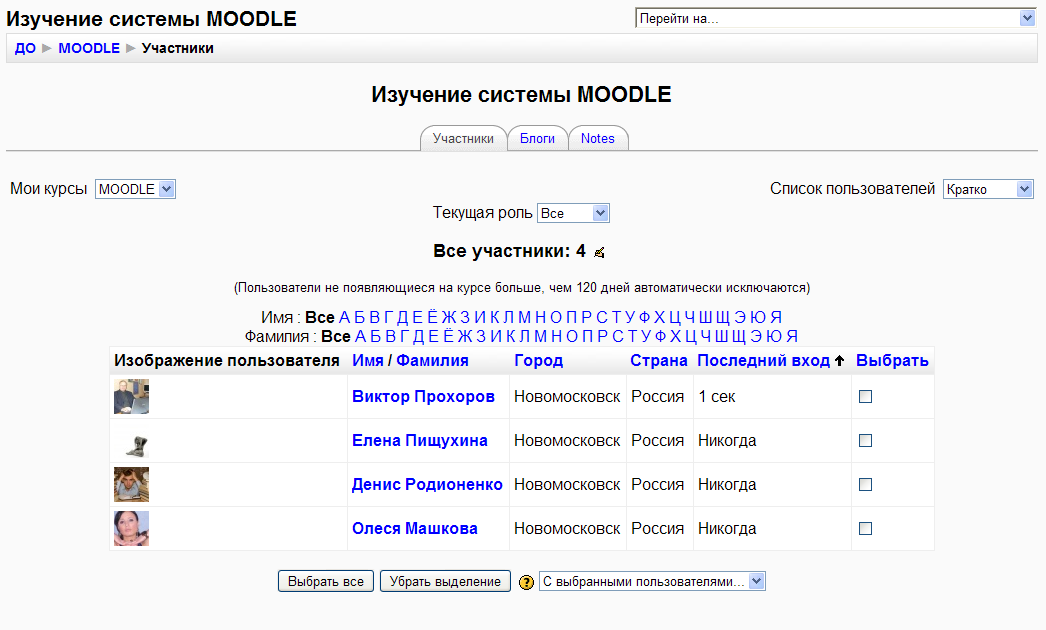Click the ДО breadcrumb link
Viewport: 1046px width, 630px height.
[25, 48]
